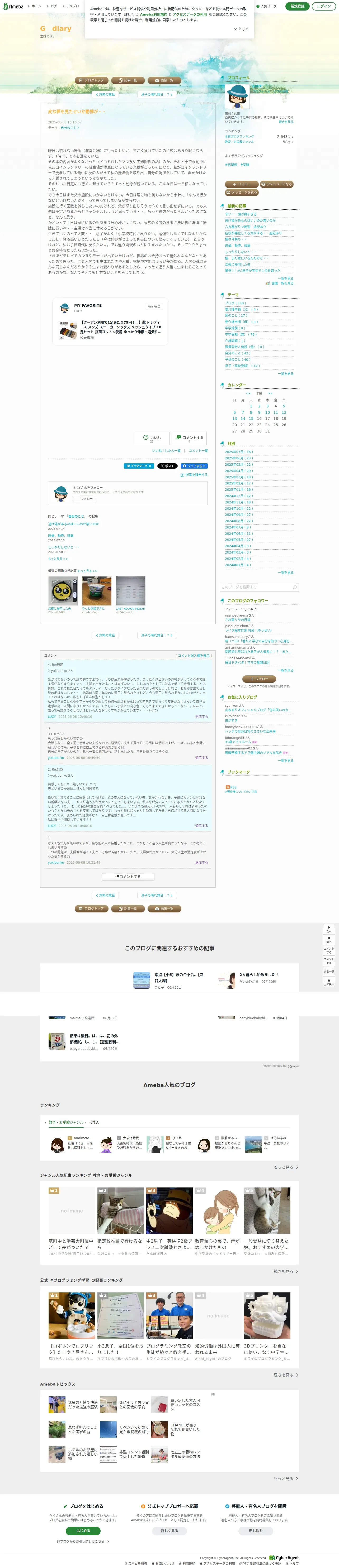The image size is (339, 1568).
Task: Open footer link 利用規約
Action: pos(187,1563)
